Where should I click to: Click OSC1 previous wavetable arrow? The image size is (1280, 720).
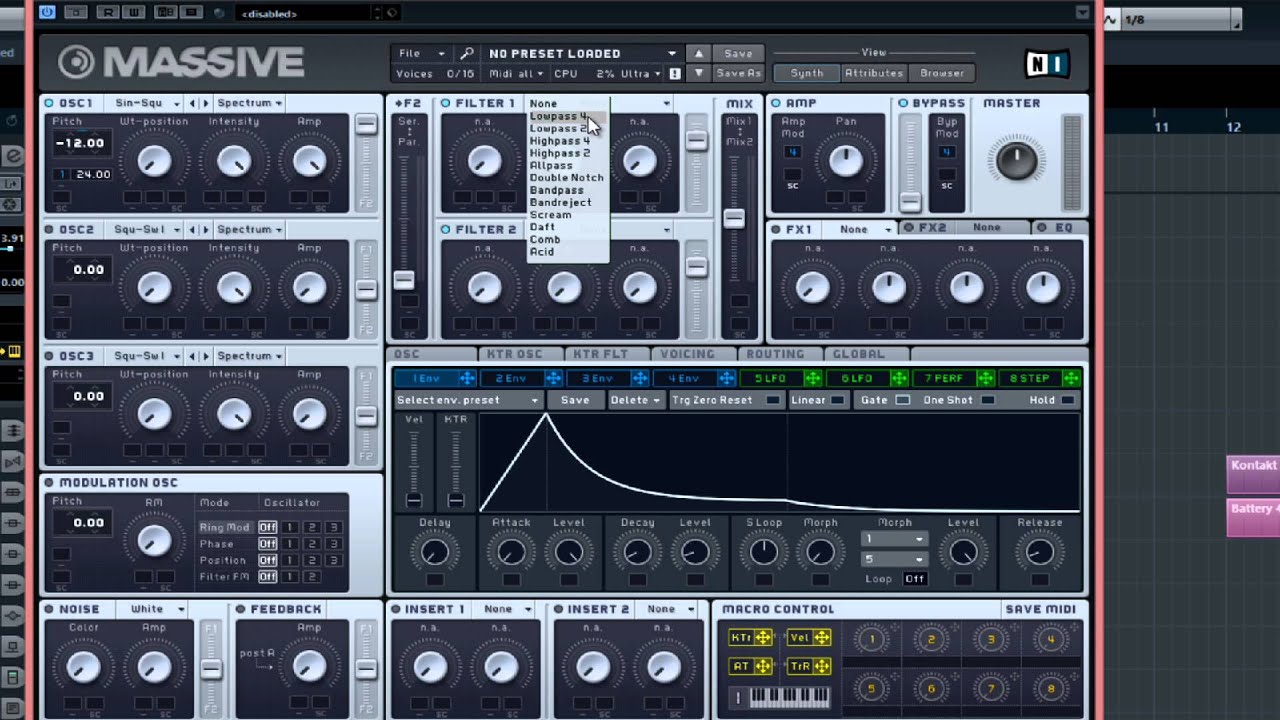click(194, 103)
